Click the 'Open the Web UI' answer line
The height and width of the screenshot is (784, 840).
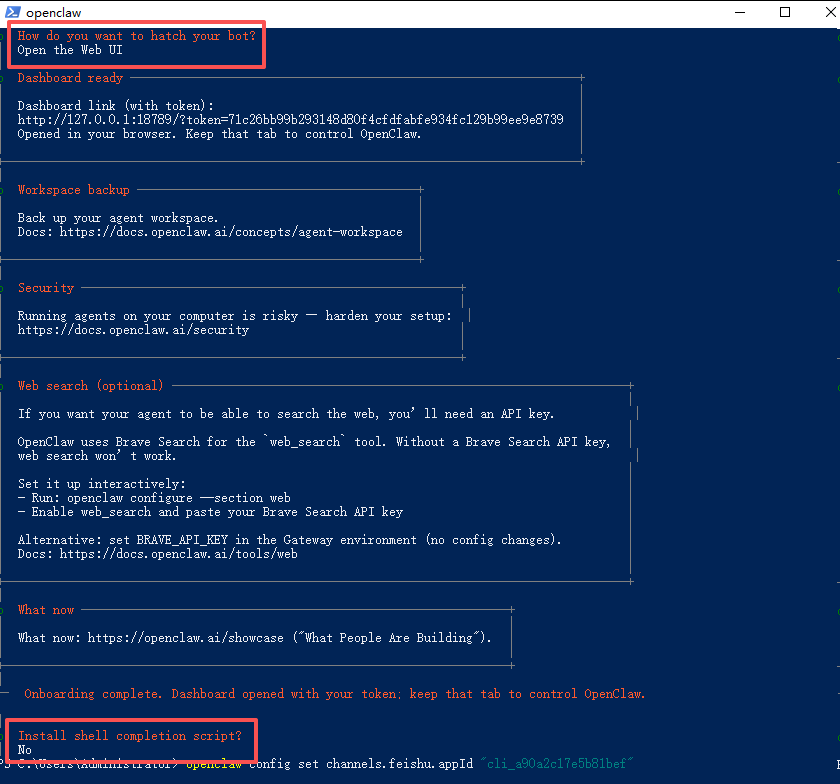(70, 50)
